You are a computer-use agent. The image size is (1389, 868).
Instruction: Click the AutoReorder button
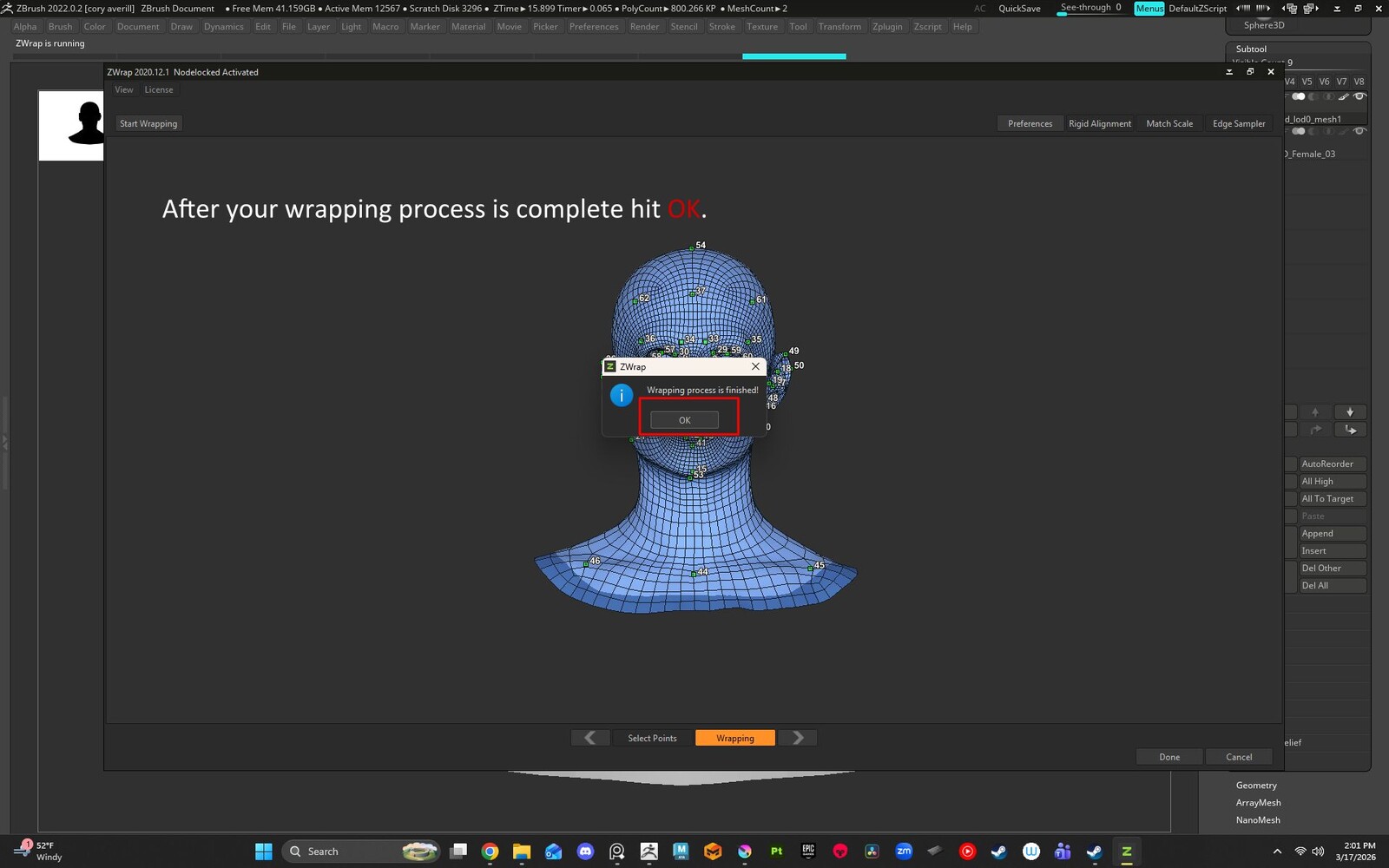tap(1333, 464)
